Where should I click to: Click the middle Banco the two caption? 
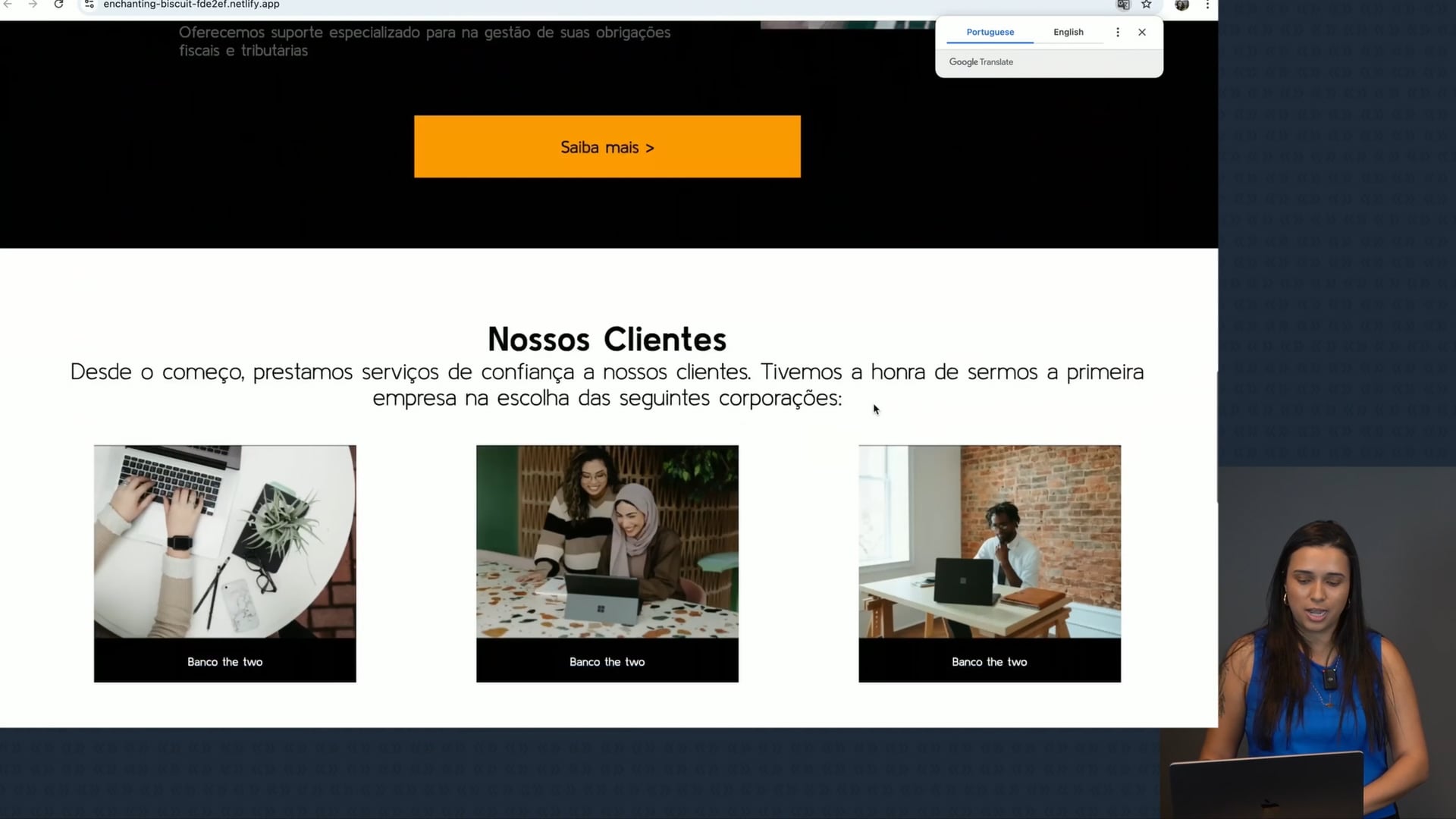coord(607,661)
